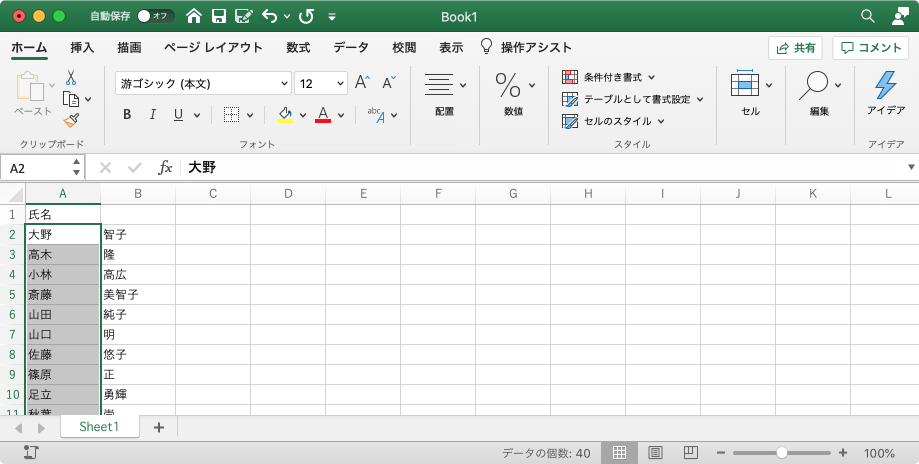Copy the selection with the copy icon
Image resolution: width=919 pixels, height=464 pixels.
(71, 99)
